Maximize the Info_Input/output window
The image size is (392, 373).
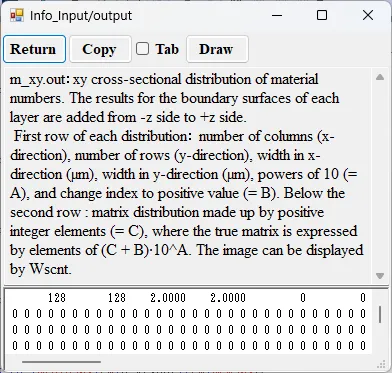coord(322,15)
